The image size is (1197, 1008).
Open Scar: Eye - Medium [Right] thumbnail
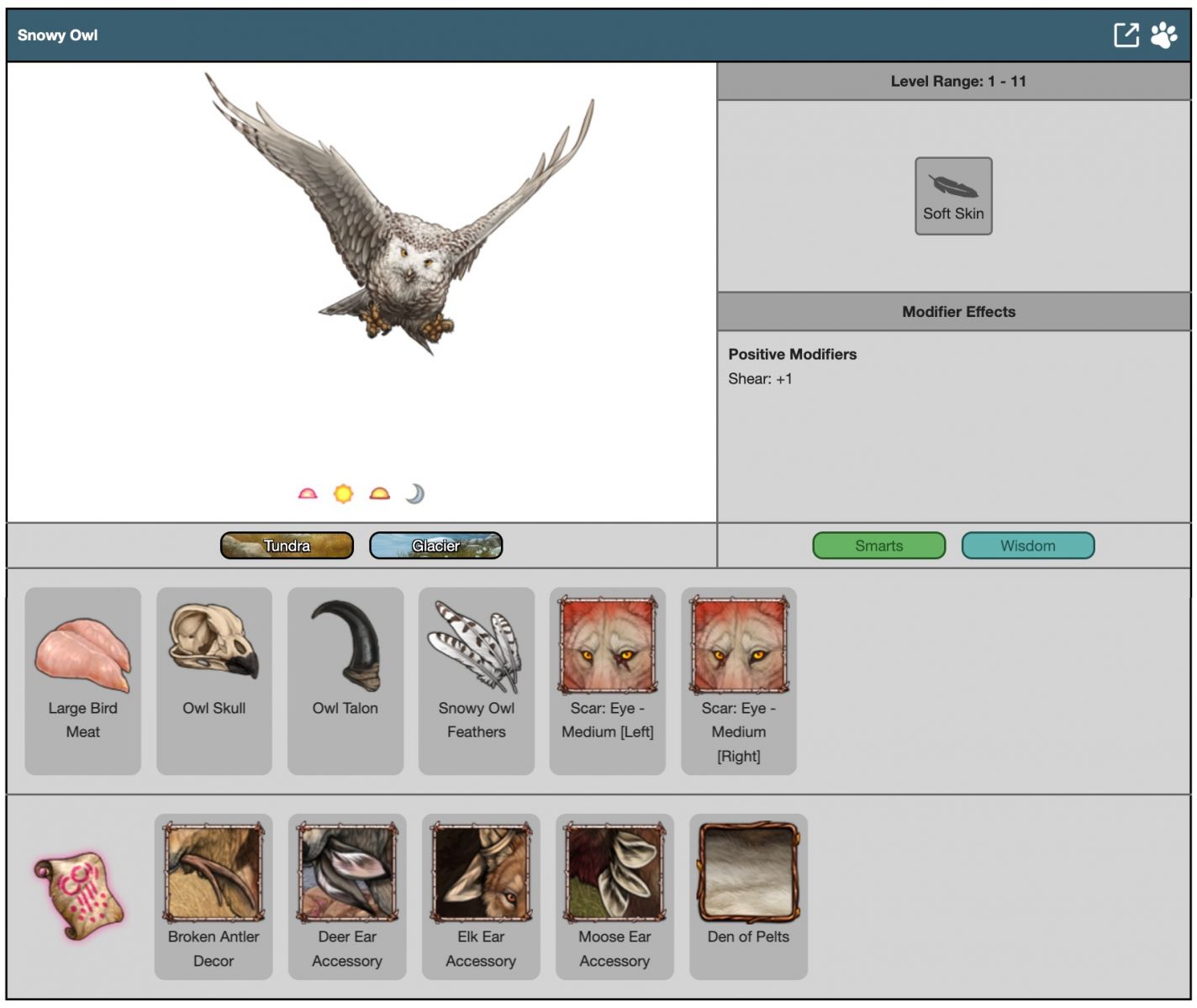tap(739, 644)
